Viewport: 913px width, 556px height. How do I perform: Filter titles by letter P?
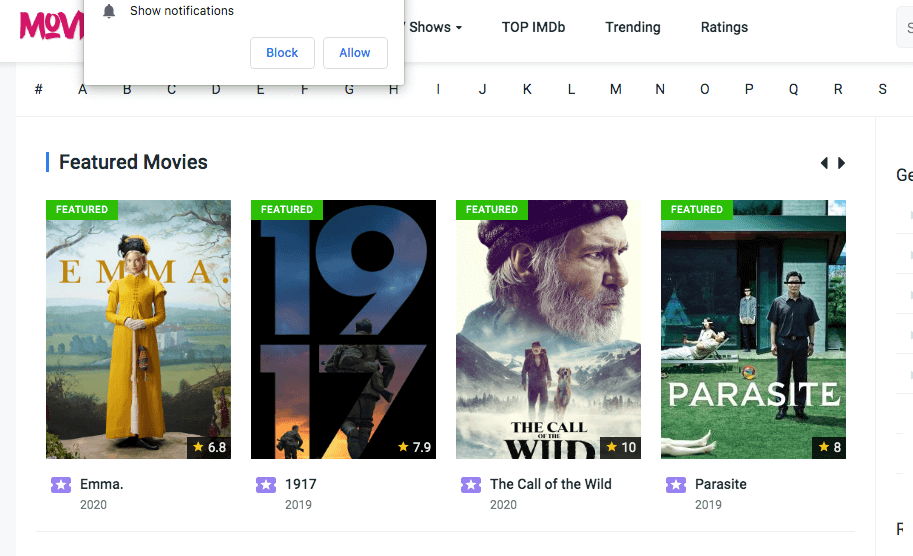[x=749, y=89]
